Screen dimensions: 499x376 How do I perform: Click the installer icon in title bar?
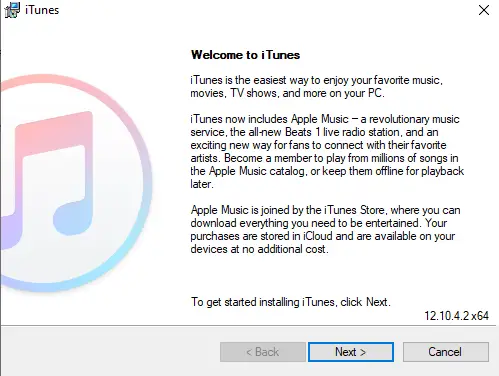tap(12, 10)
